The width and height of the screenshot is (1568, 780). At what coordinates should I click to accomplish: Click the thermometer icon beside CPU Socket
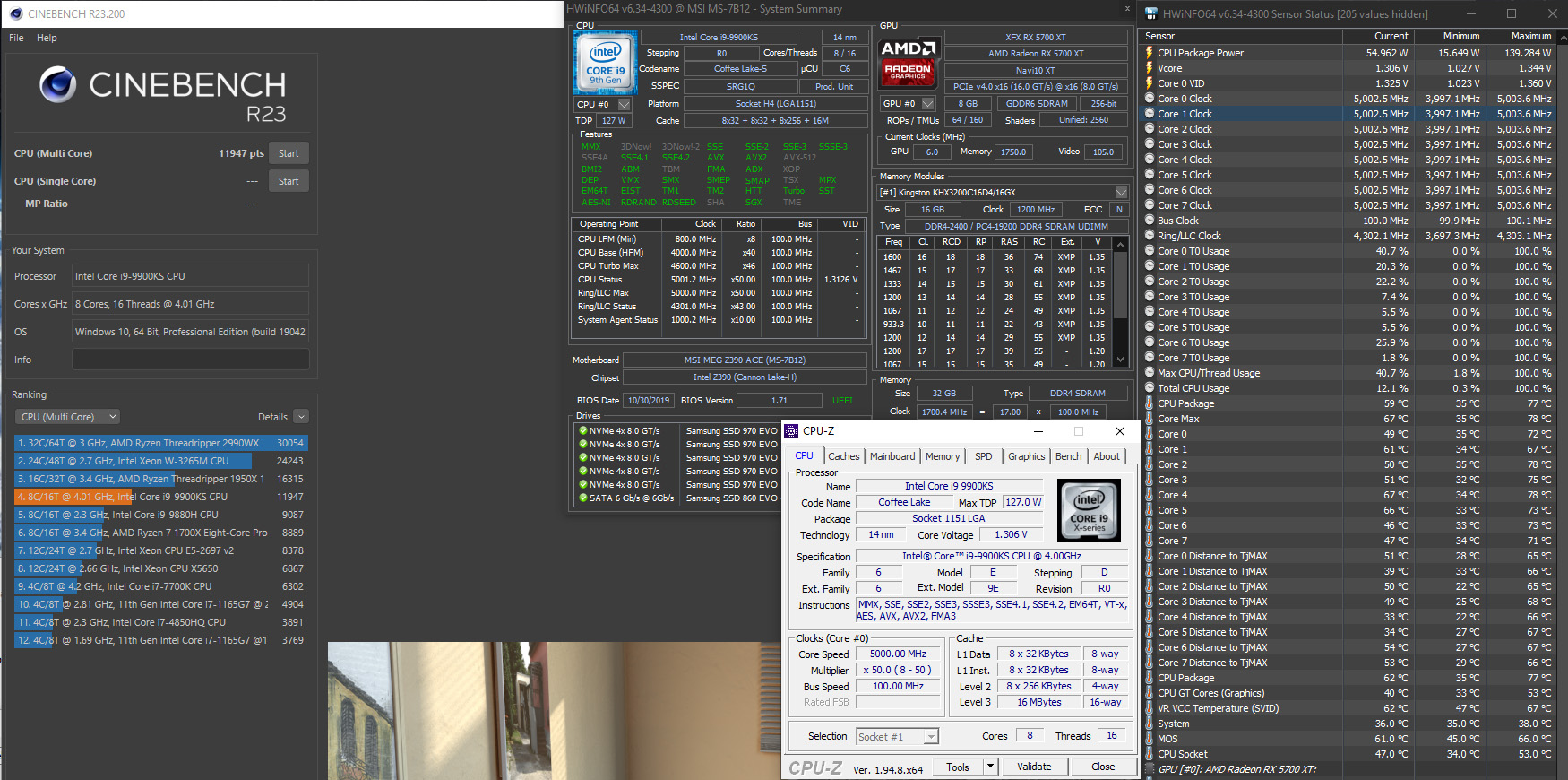1150,754
